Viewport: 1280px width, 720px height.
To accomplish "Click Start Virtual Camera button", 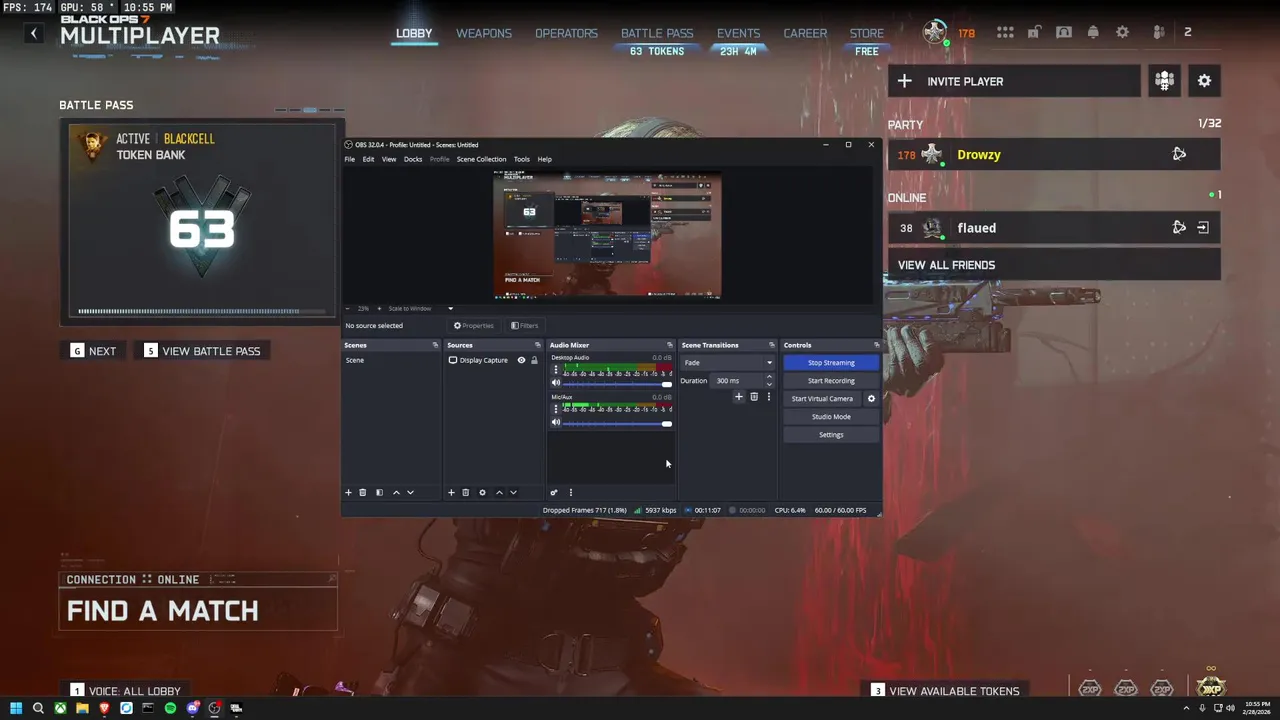I will tap(822, 398).
